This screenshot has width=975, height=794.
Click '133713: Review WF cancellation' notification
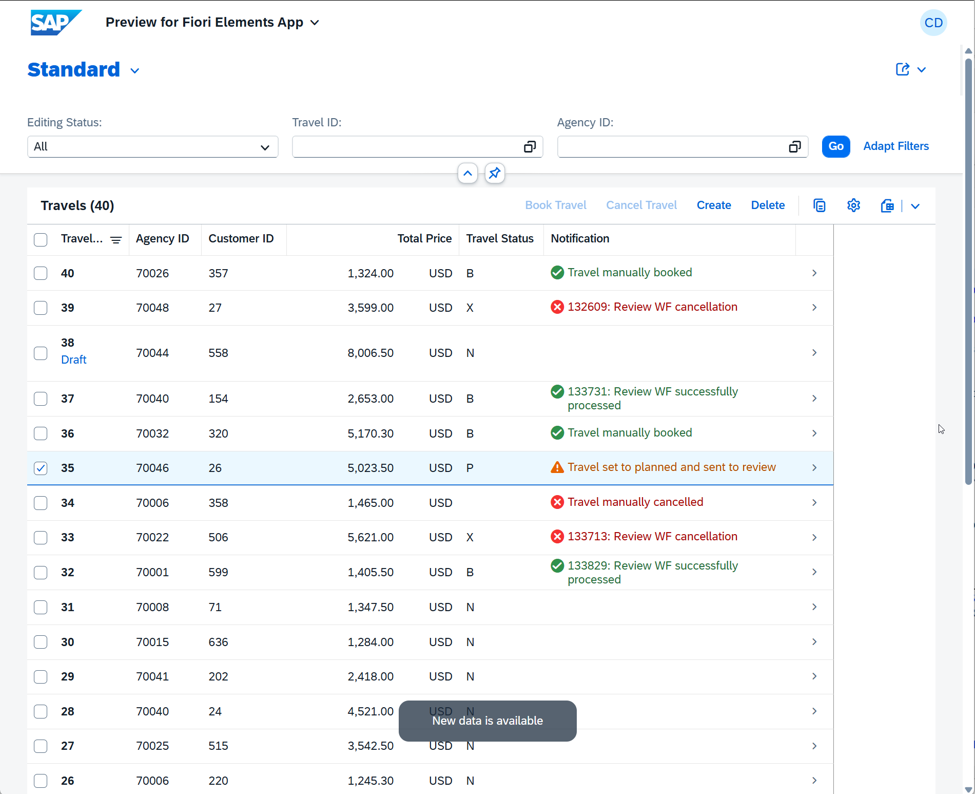pyautogui.click(x=652, y=537)
